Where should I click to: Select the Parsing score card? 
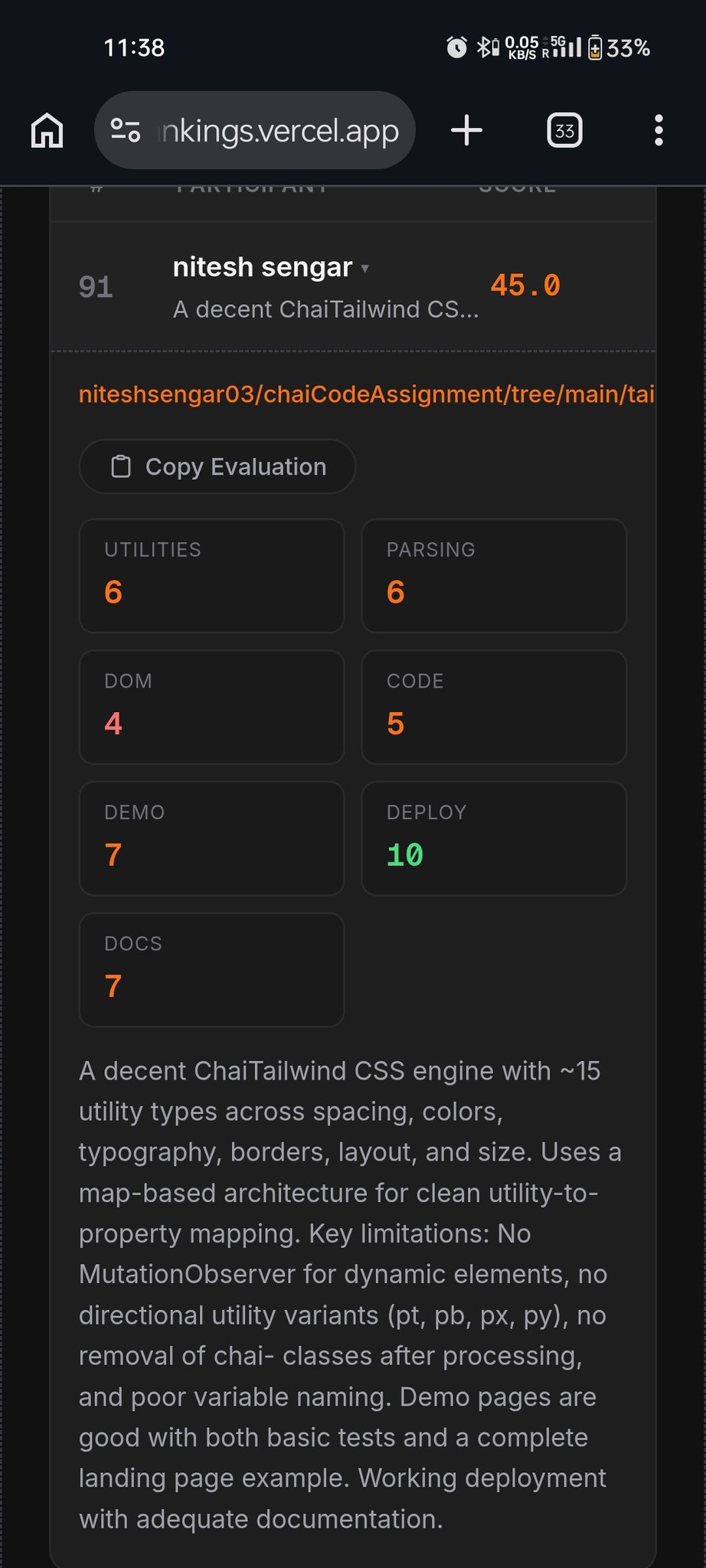coord(494,576)
